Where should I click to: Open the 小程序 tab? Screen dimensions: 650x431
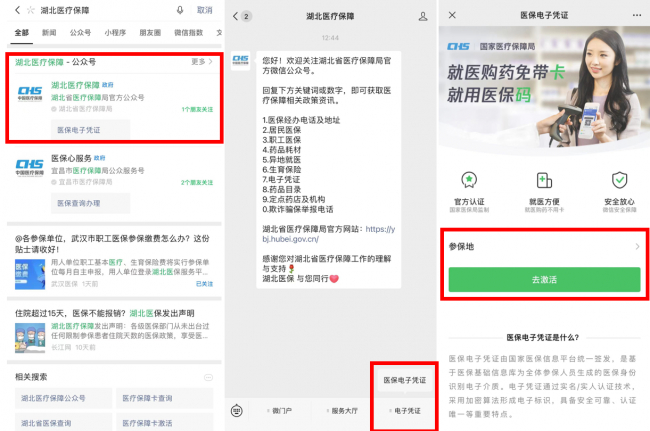tap(115, 32)
